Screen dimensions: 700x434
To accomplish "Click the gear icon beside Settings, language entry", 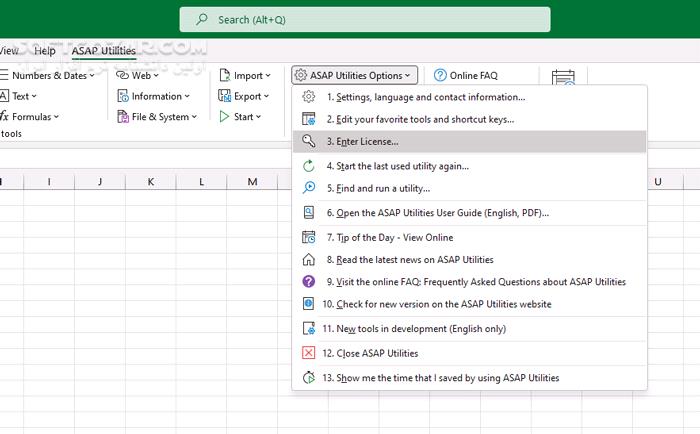I will click(308, 97).
